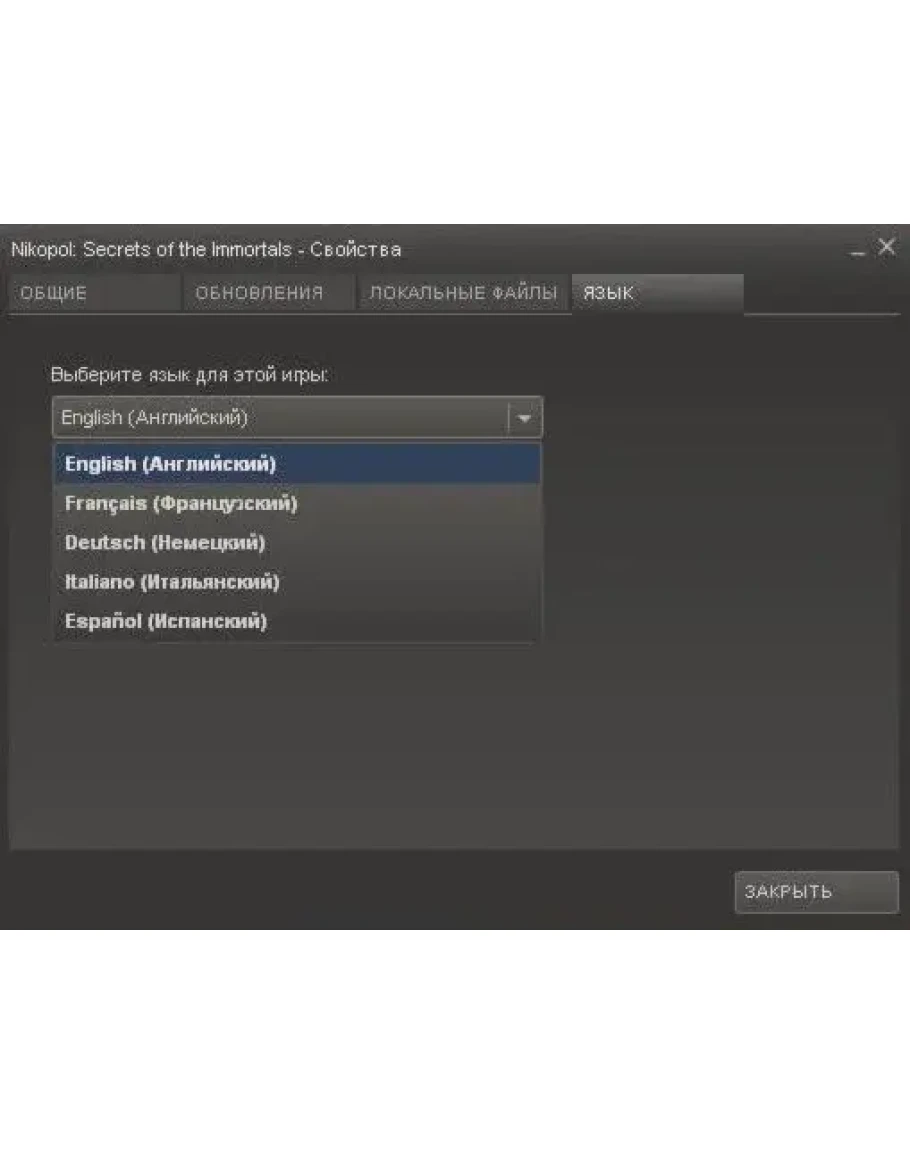Click the language dropdown arrow
The image size is (910, 1155).
pyautogui.click(x=525, y=418)
